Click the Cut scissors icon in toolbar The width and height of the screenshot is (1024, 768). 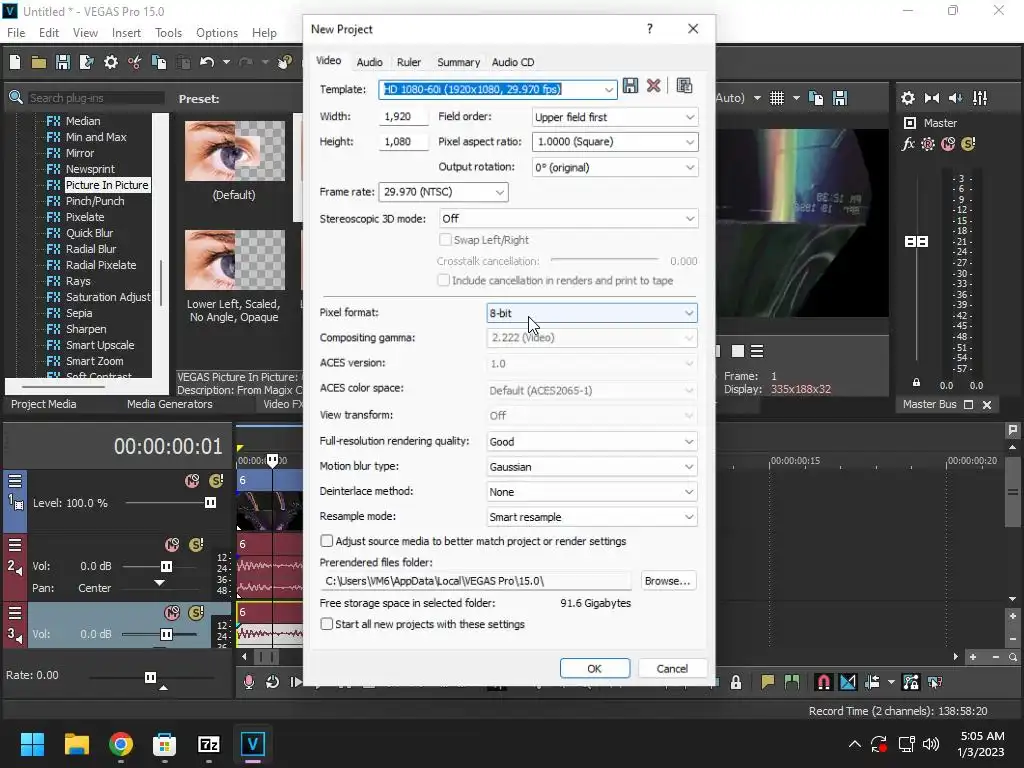coord(135,62)
